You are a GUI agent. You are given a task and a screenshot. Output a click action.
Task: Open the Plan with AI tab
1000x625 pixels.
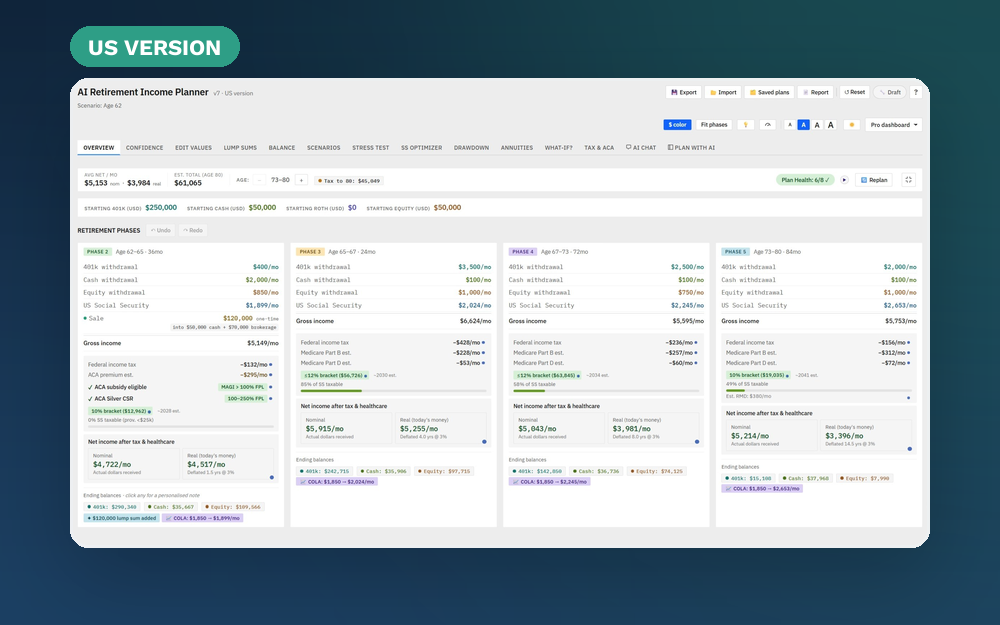click(691, 148)
